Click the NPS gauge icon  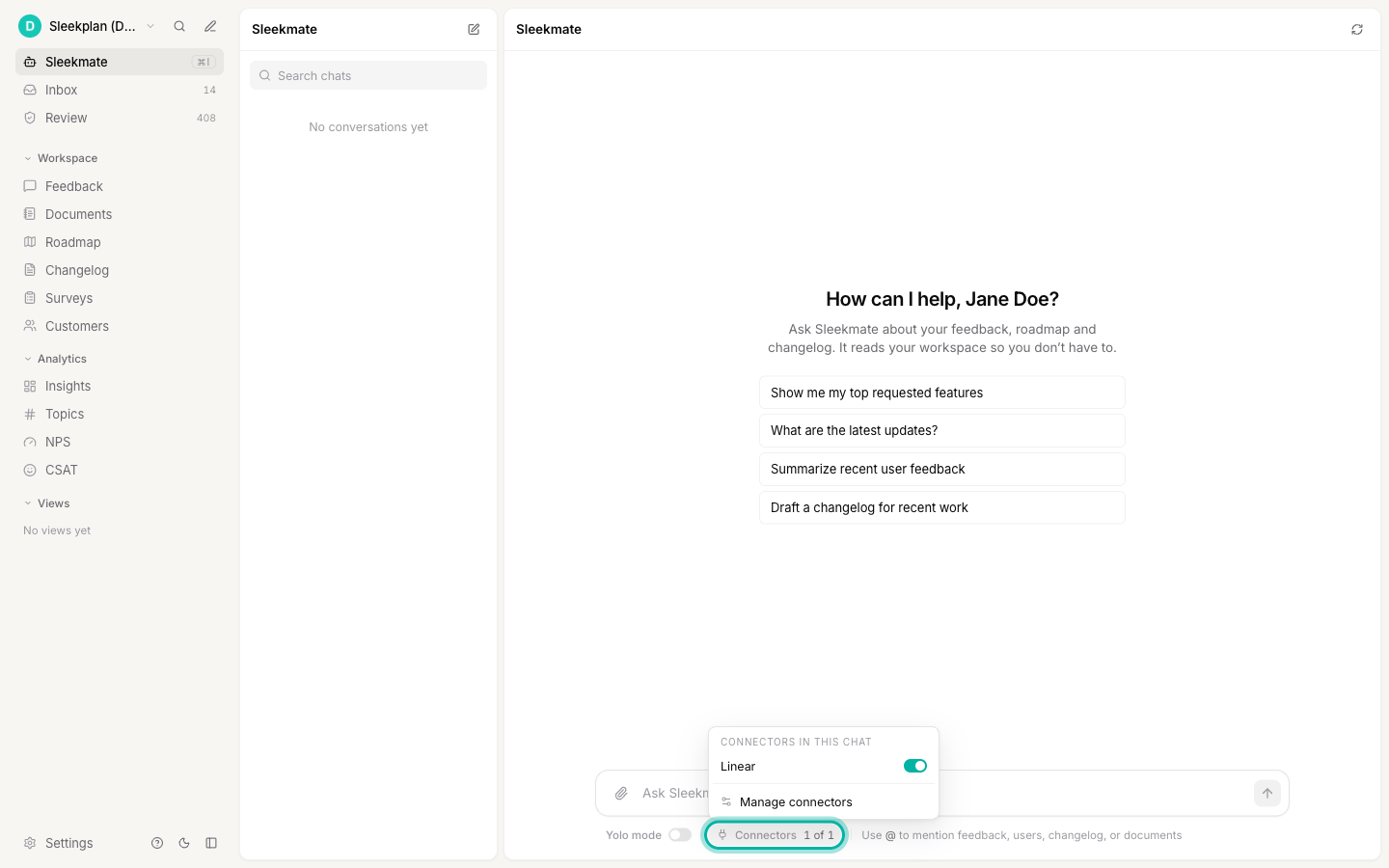click(30, 442)
